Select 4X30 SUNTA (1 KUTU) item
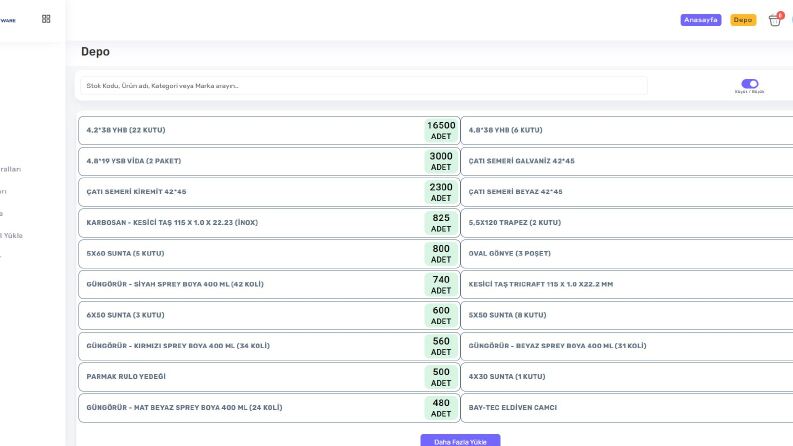The width and height of the screenshot is (793, 446). (x=627, y=377)
